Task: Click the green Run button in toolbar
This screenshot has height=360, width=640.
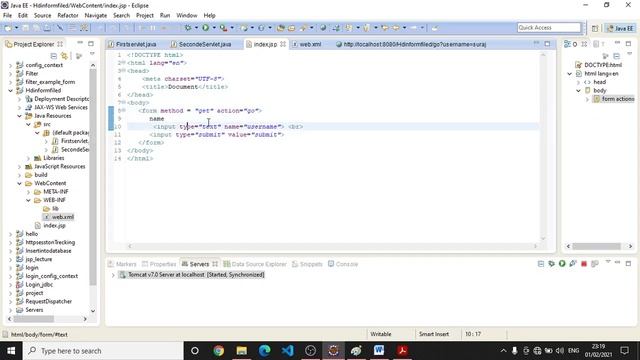Action: click(x=205, y=28)
